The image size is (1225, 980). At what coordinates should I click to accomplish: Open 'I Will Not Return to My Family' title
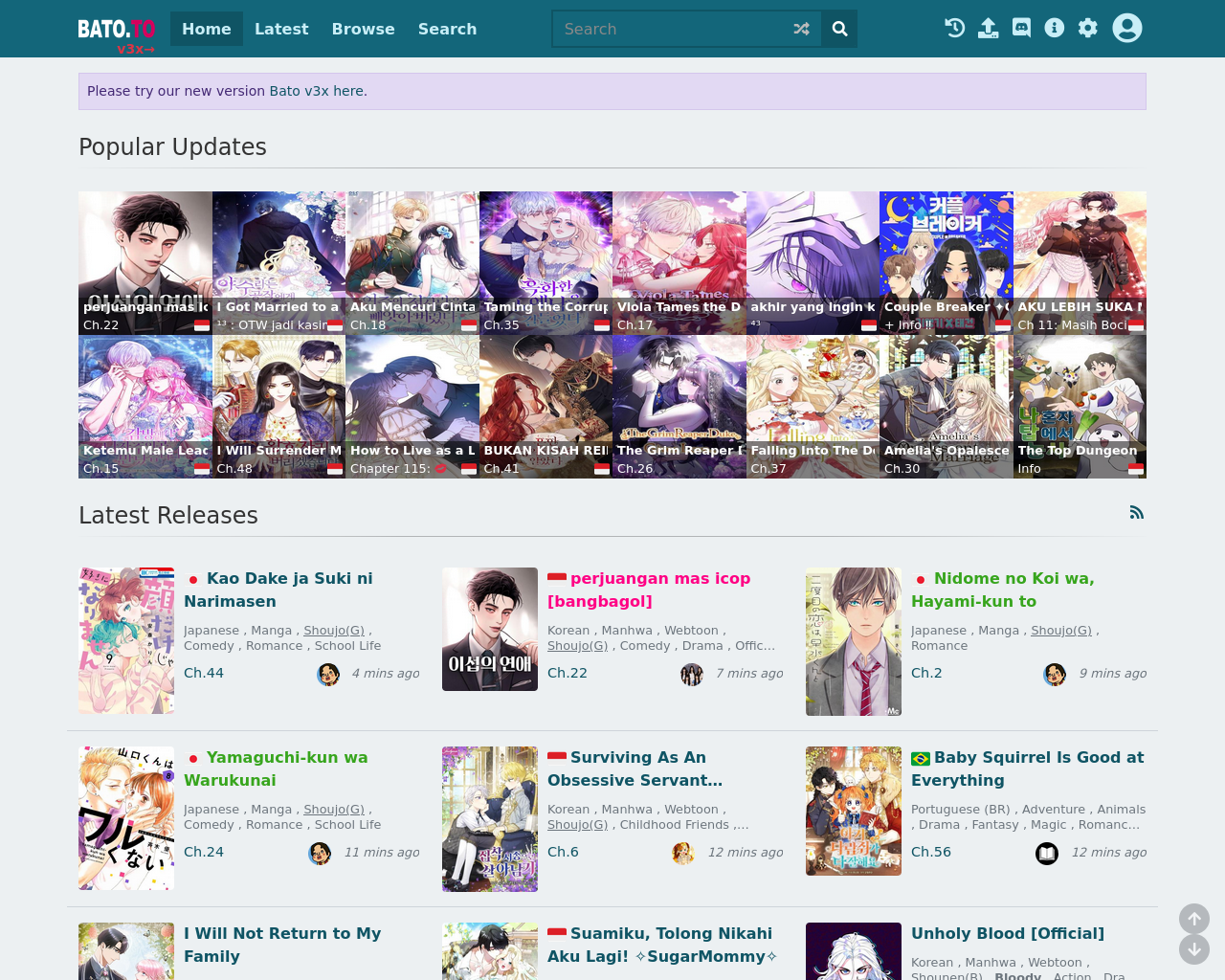282,945
